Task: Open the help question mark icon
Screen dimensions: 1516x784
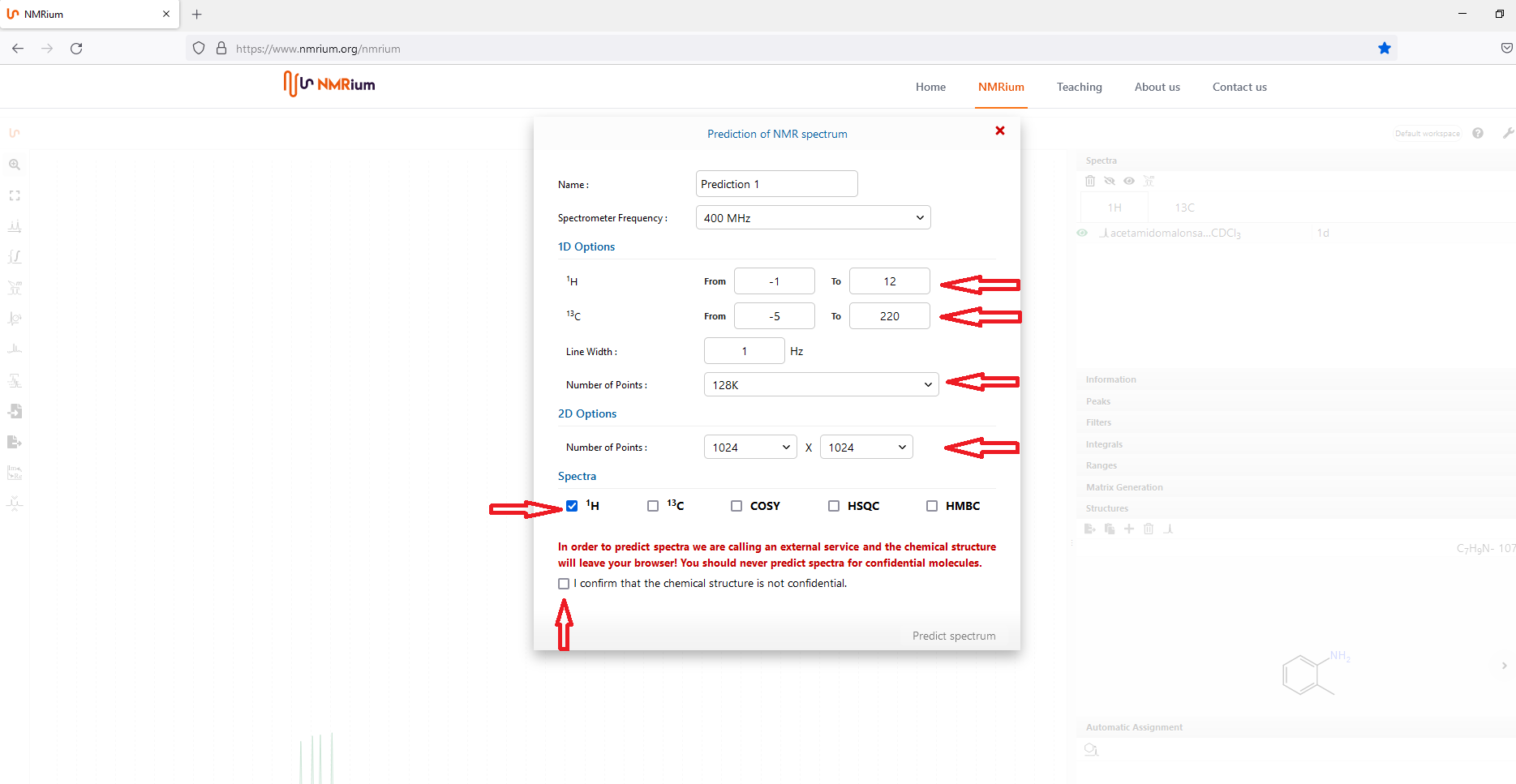Action: pos(1478,133)
